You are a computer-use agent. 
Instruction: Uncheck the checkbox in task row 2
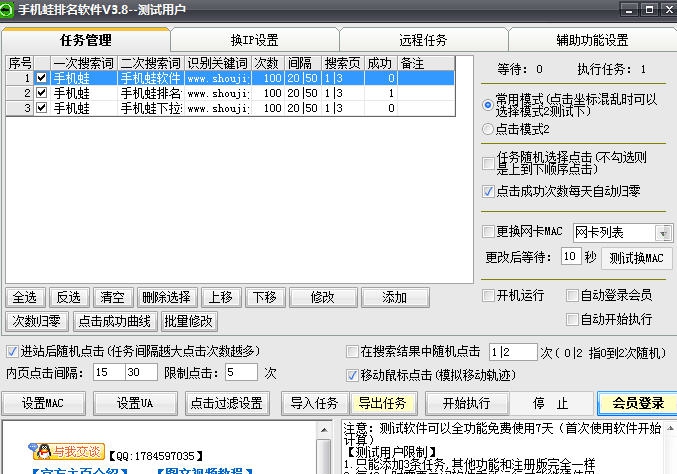(41, 92)
